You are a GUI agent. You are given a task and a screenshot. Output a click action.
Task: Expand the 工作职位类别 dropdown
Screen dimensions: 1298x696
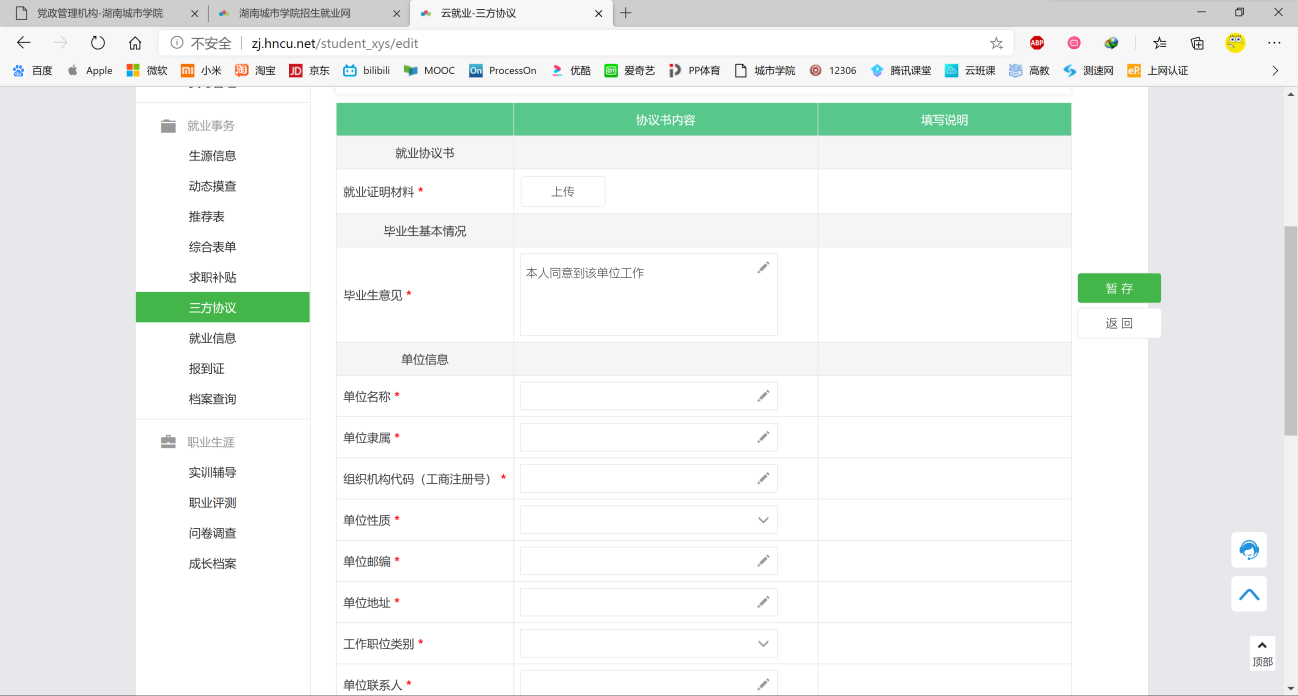point(648,644)
